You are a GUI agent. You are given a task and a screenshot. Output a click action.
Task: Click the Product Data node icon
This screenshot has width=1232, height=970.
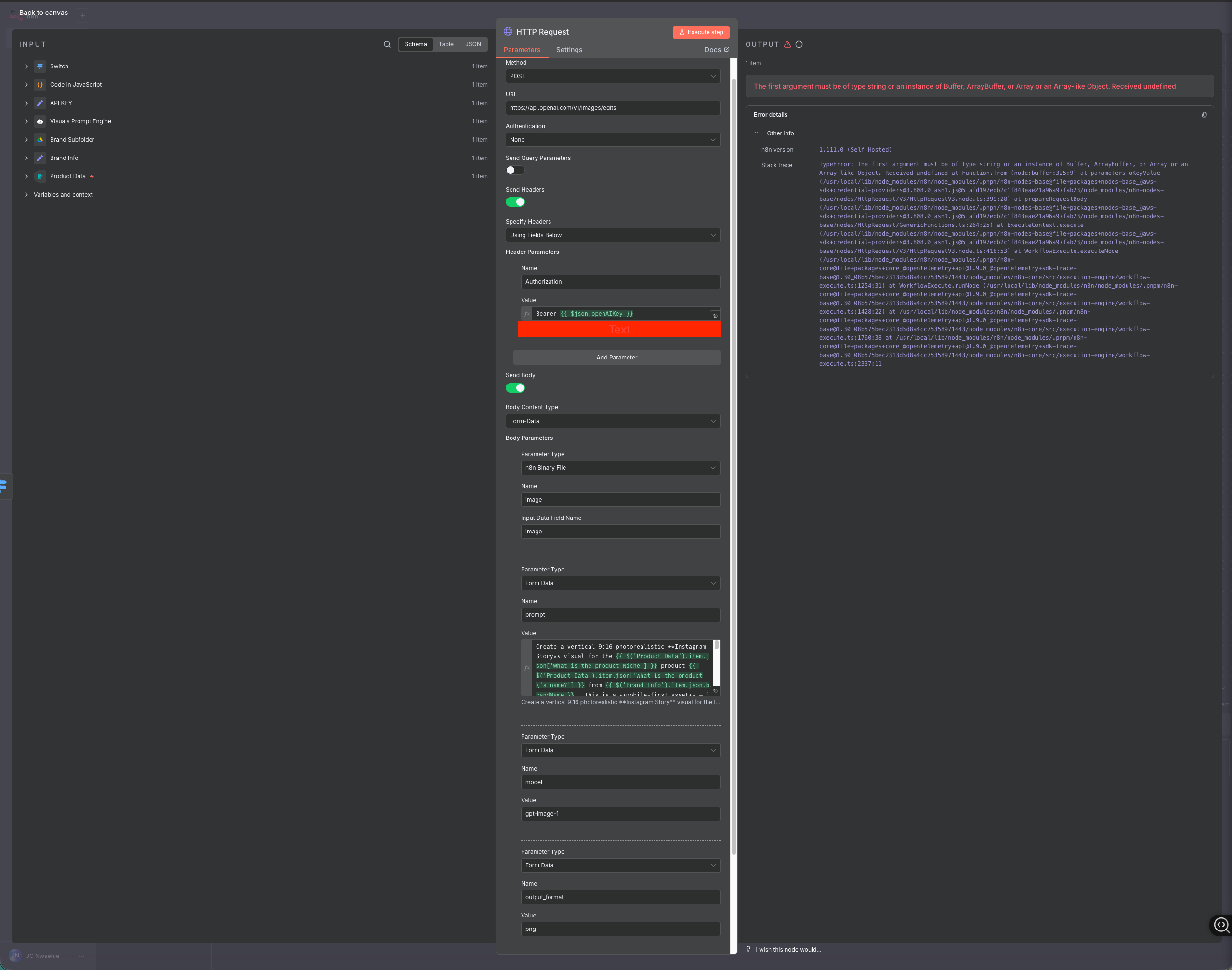click(39, 177)
